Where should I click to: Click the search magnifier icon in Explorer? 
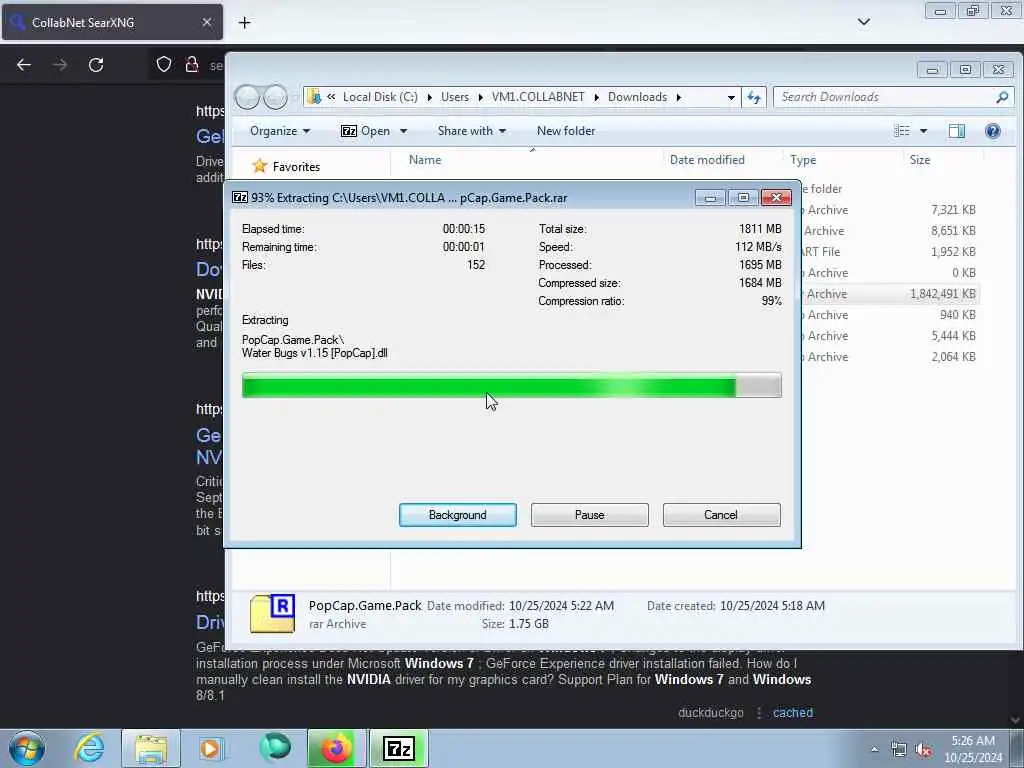tap(1002, 97)
